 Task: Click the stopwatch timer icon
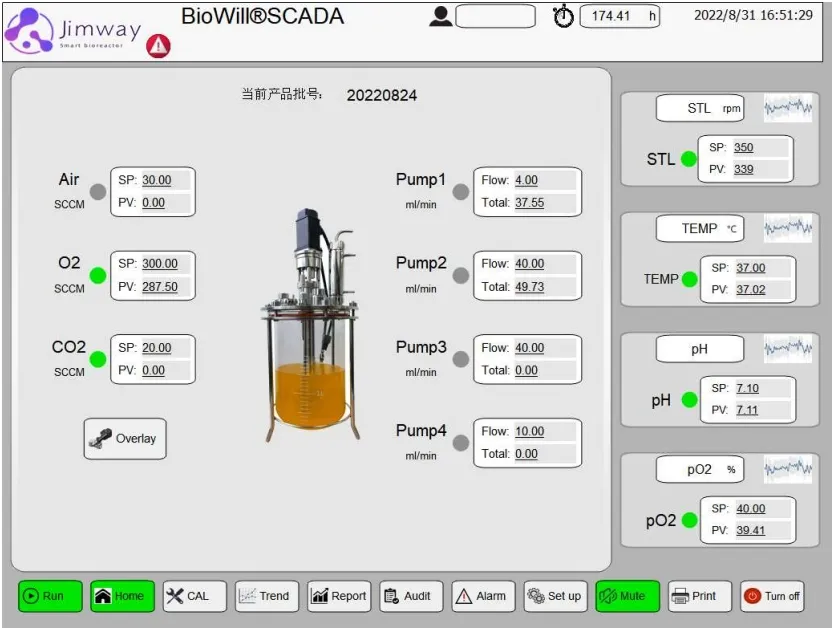(564, 17)
